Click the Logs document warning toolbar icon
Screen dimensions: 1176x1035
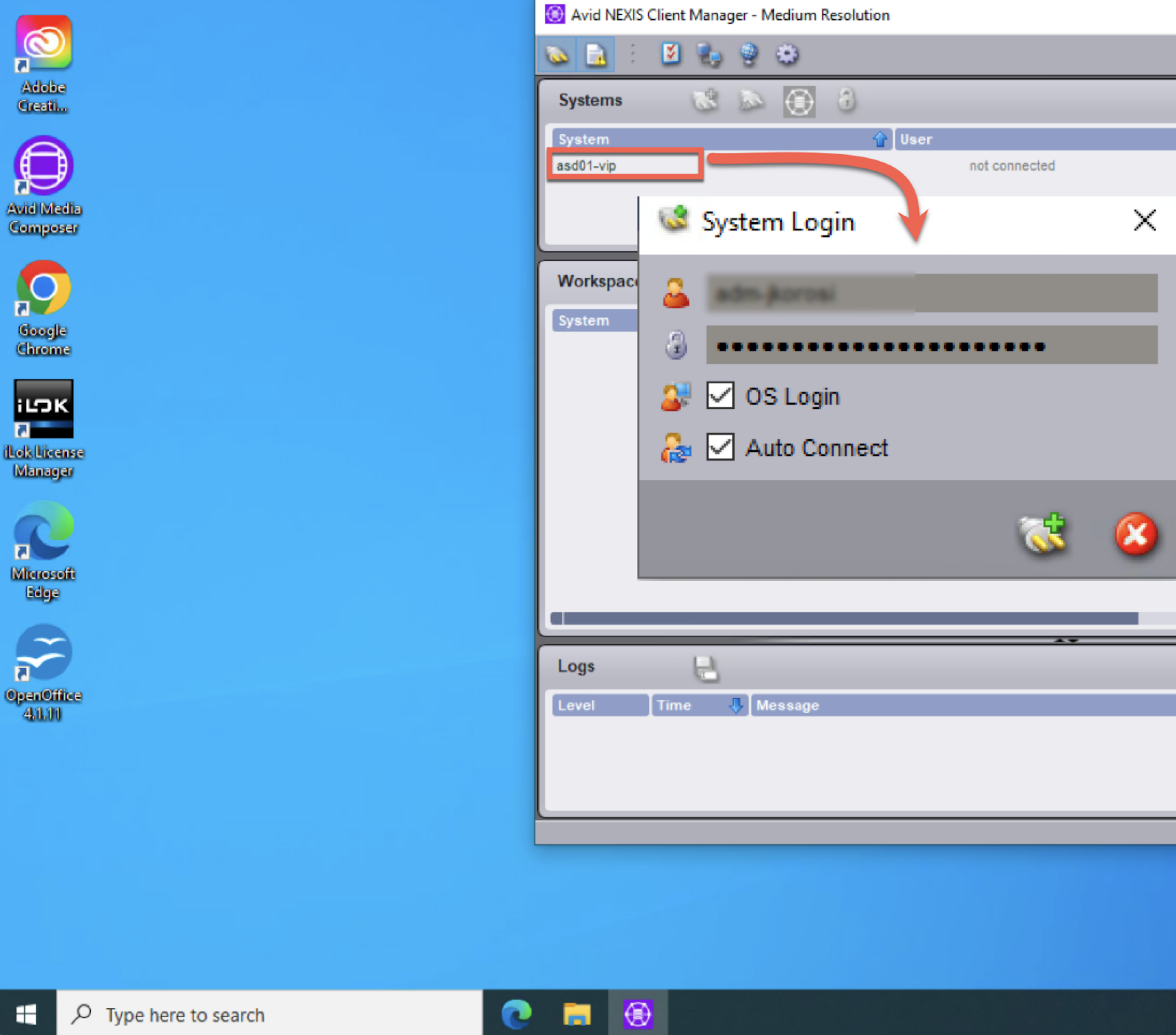[x=595, y=55]
